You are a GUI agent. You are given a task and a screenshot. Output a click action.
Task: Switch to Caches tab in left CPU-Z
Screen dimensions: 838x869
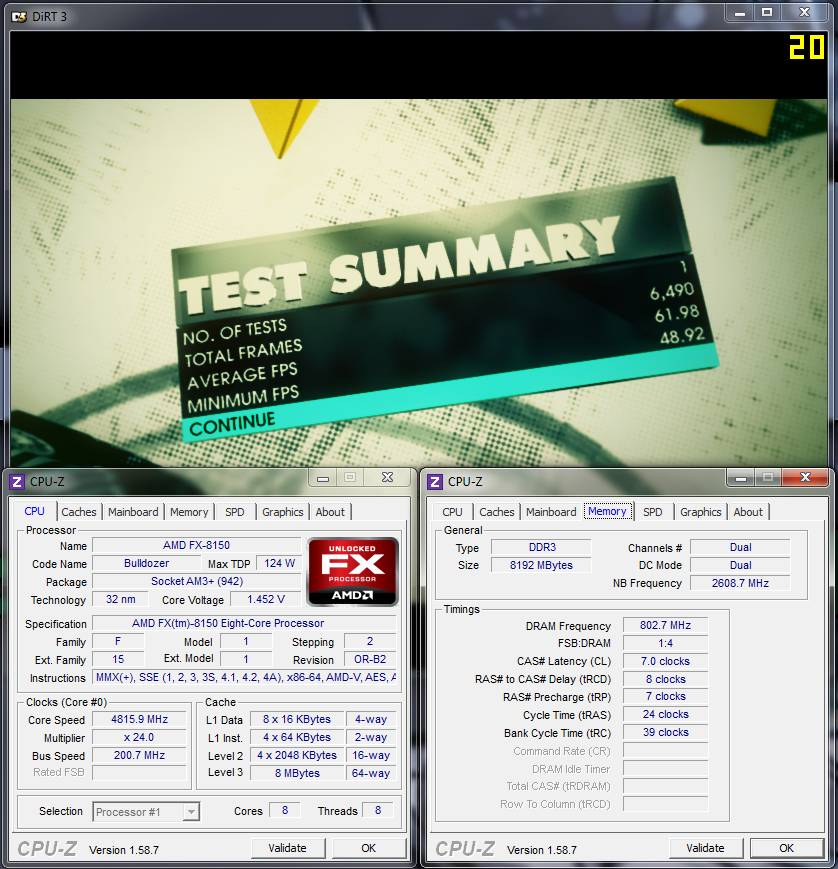pyautogui.click(x=79, y=512)
